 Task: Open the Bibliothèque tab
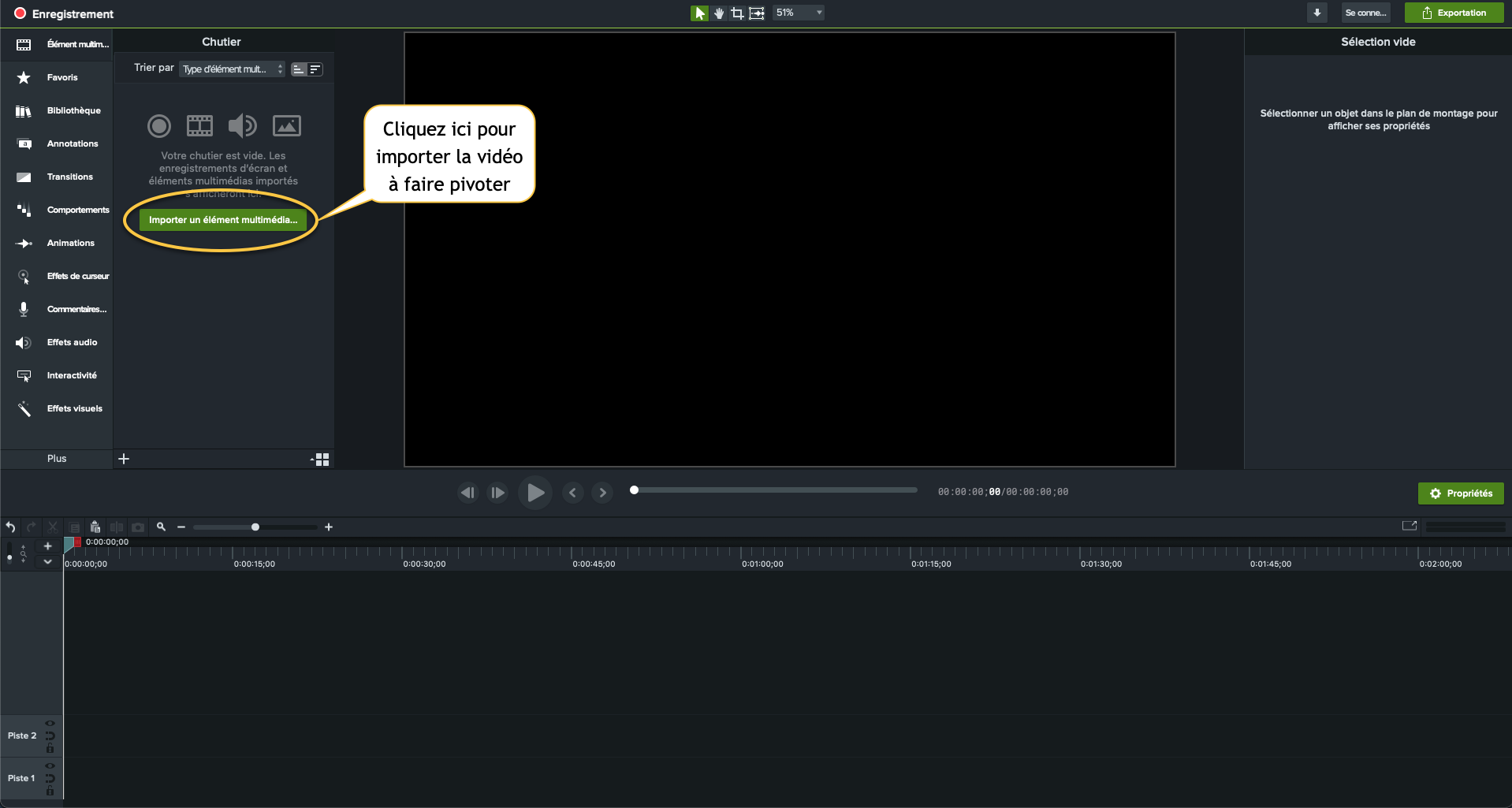[x=57, y=110]
